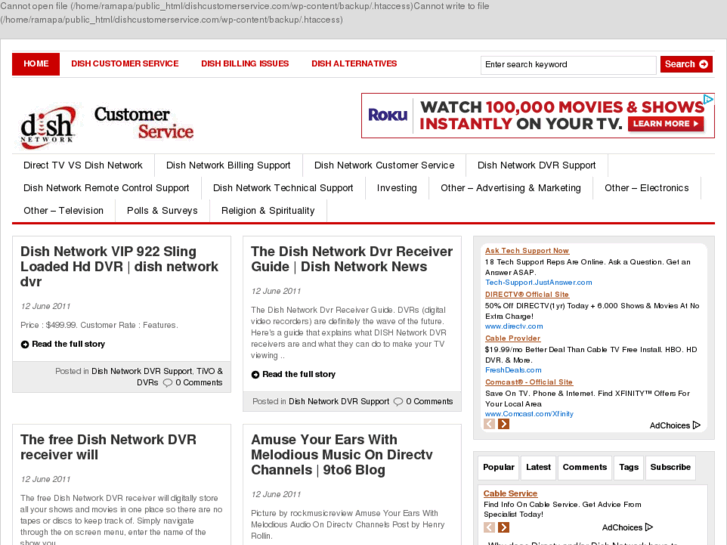Click the AdChoices label under the Comcast ad
Screen dimensions: 727x545
(x=675, y=425)
